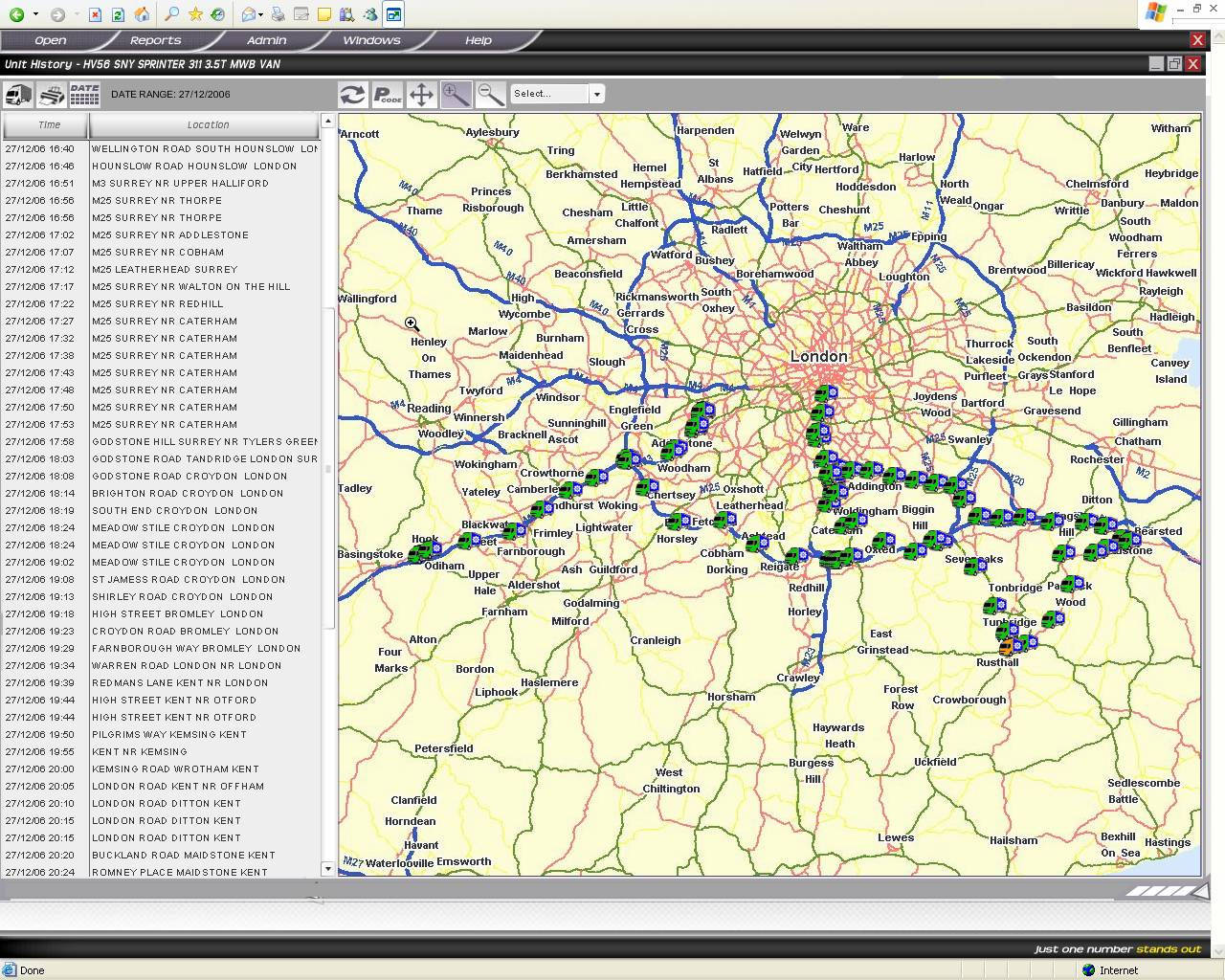This screenshot has width=1225, height=980.
Task: Print the unit history report
Action: pyautogui.click(x=52, y=94)
